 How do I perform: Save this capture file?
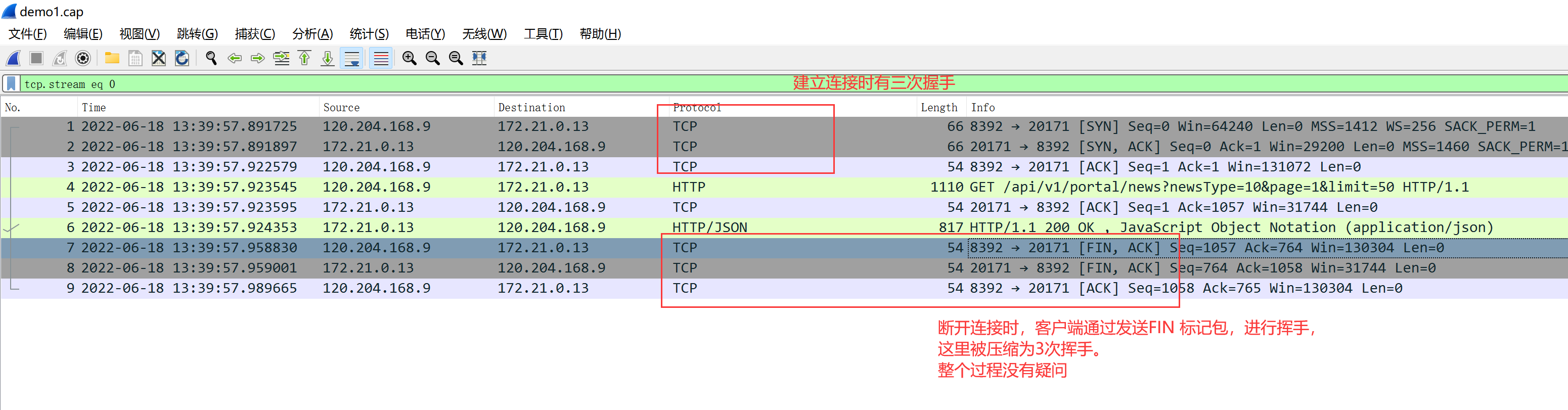(135, 59)
